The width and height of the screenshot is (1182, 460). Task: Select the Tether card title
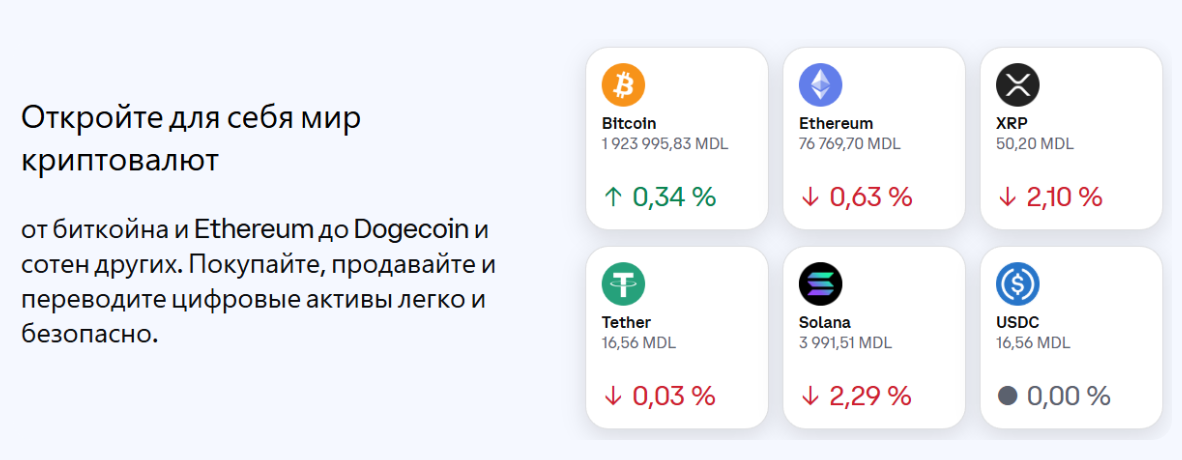(626, 323)
